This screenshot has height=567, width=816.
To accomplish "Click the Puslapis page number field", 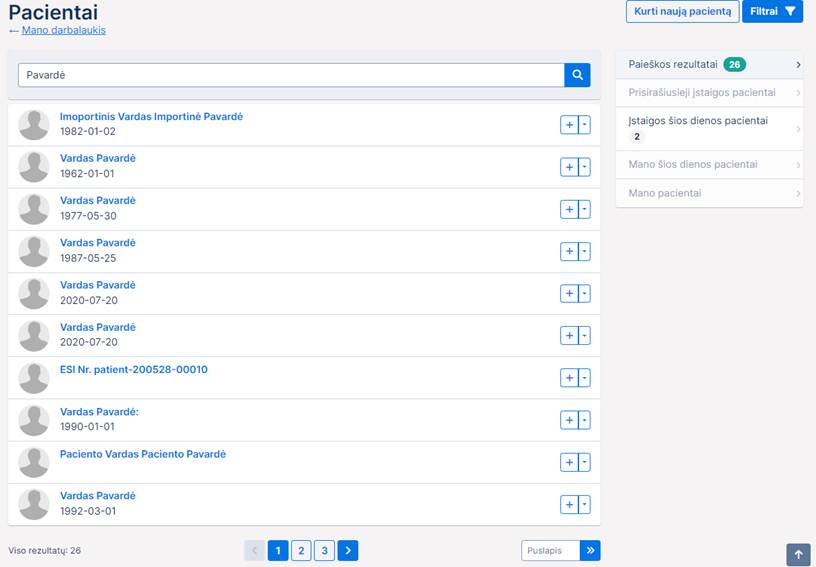I will click(549, 550).
